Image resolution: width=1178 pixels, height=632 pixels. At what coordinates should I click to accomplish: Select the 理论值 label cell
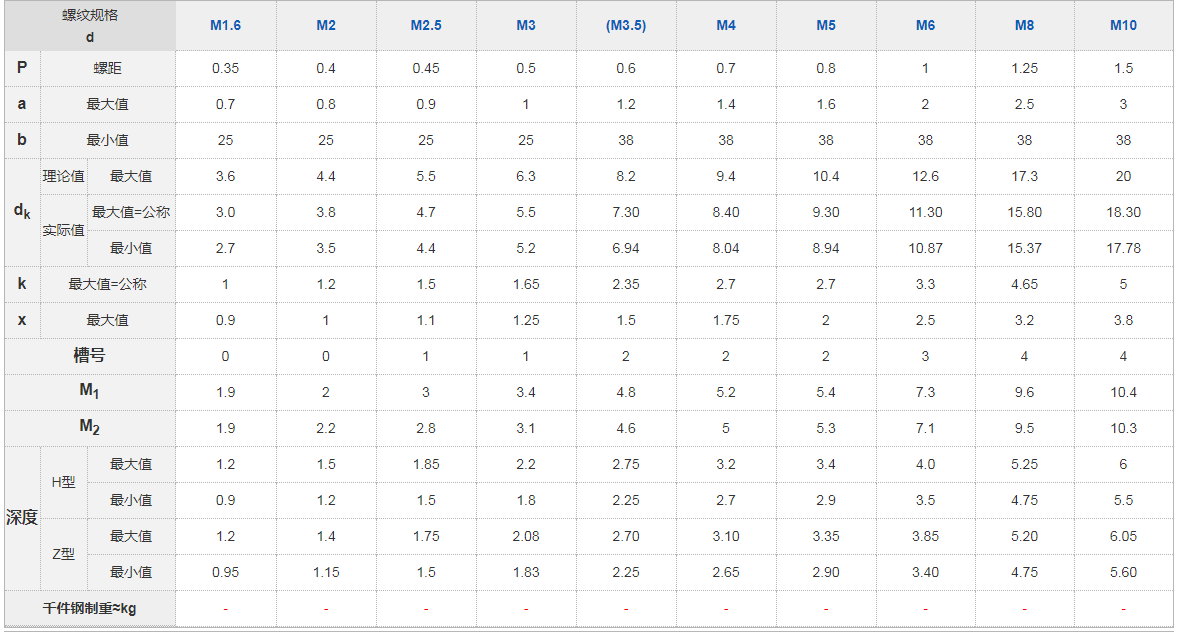point(63,176)
